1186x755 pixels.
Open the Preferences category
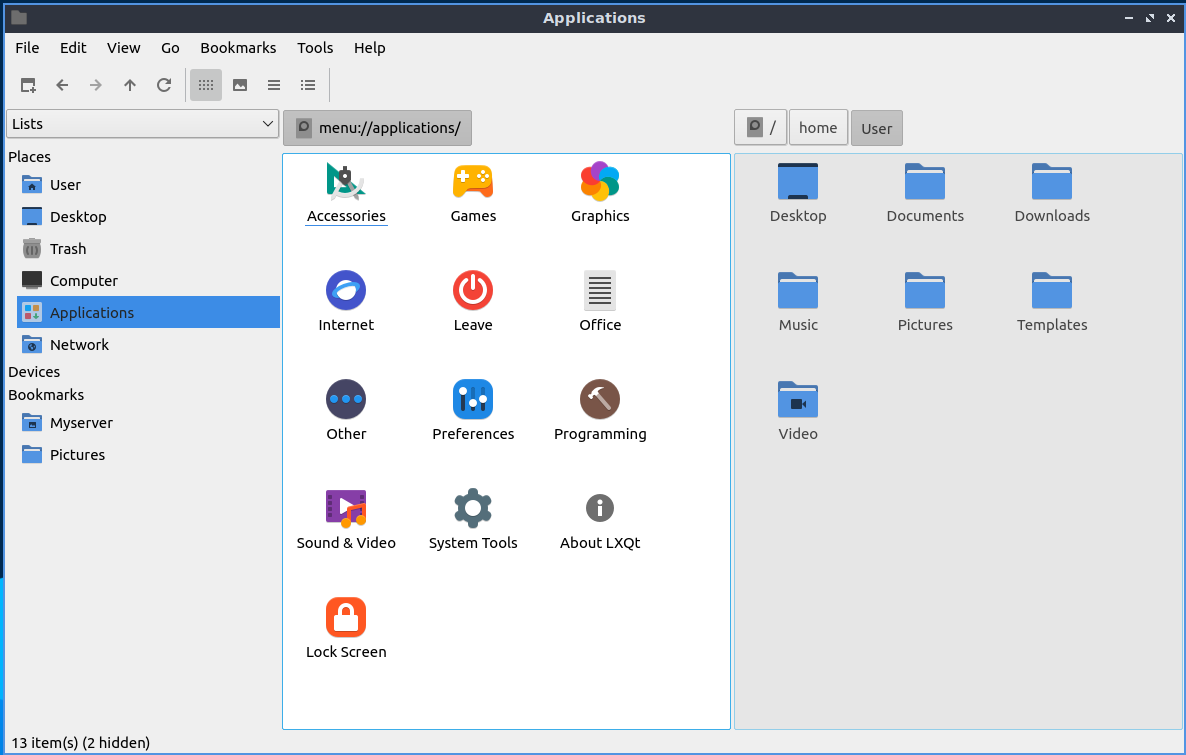point(473,400)
